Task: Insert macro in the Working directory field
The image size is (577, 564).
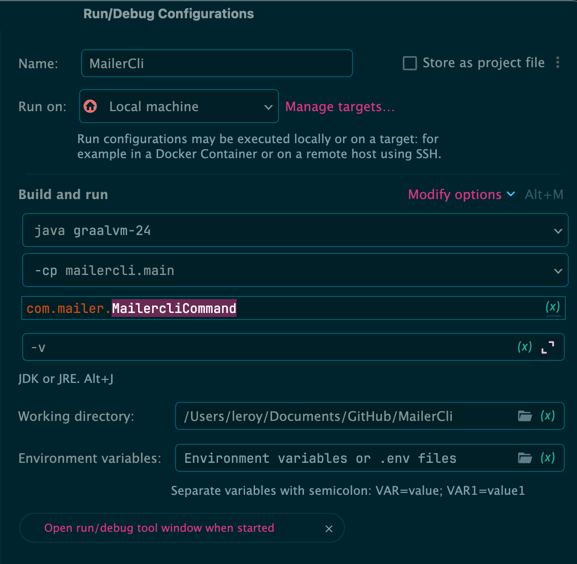Action: pyautogui.click(x=548, y=416)
